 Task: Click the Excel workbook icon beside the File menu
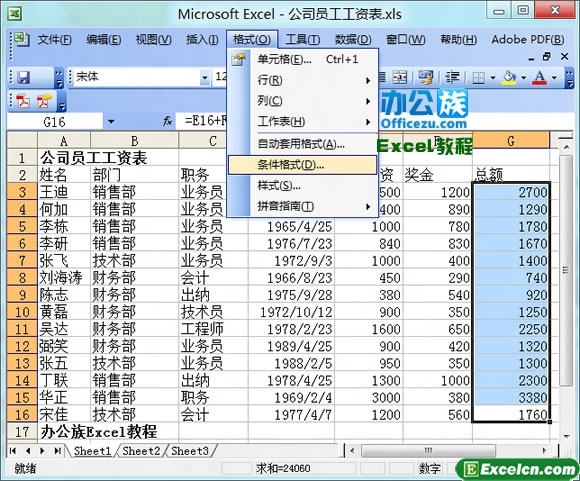click(x=22, y=39)
